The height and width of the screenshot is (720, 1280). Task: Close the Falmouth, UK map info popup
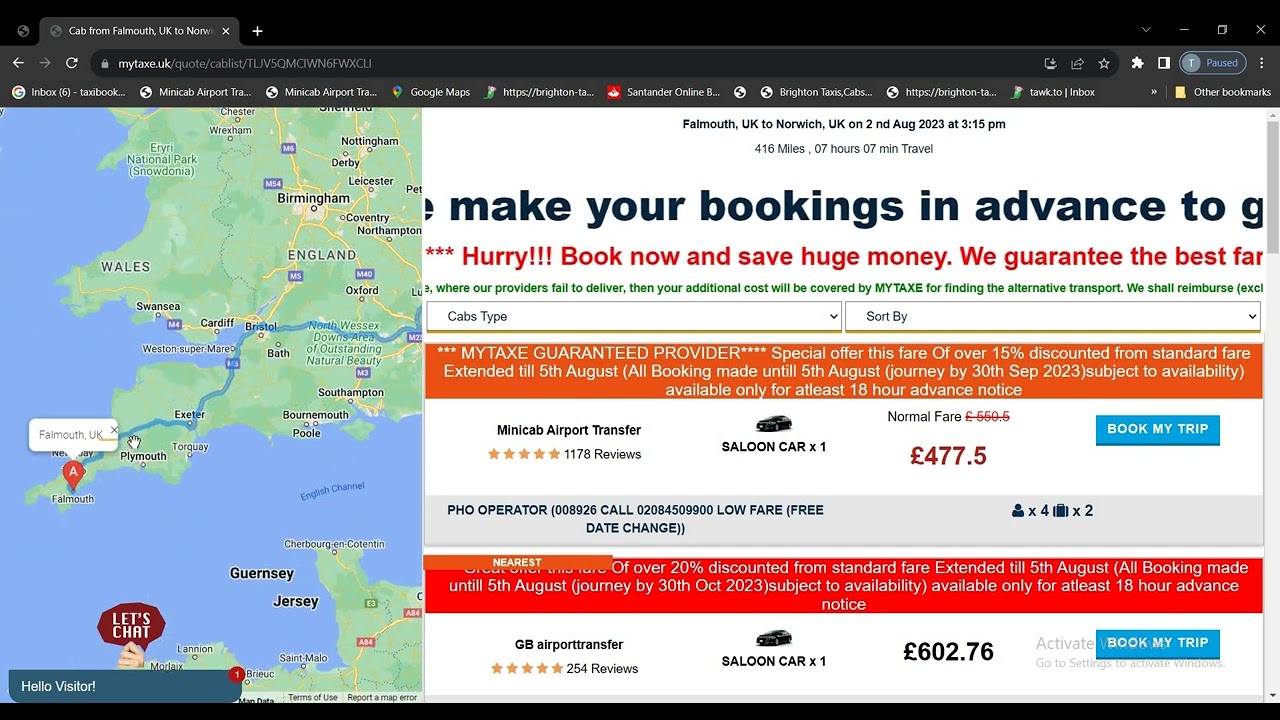coord(114,430)
